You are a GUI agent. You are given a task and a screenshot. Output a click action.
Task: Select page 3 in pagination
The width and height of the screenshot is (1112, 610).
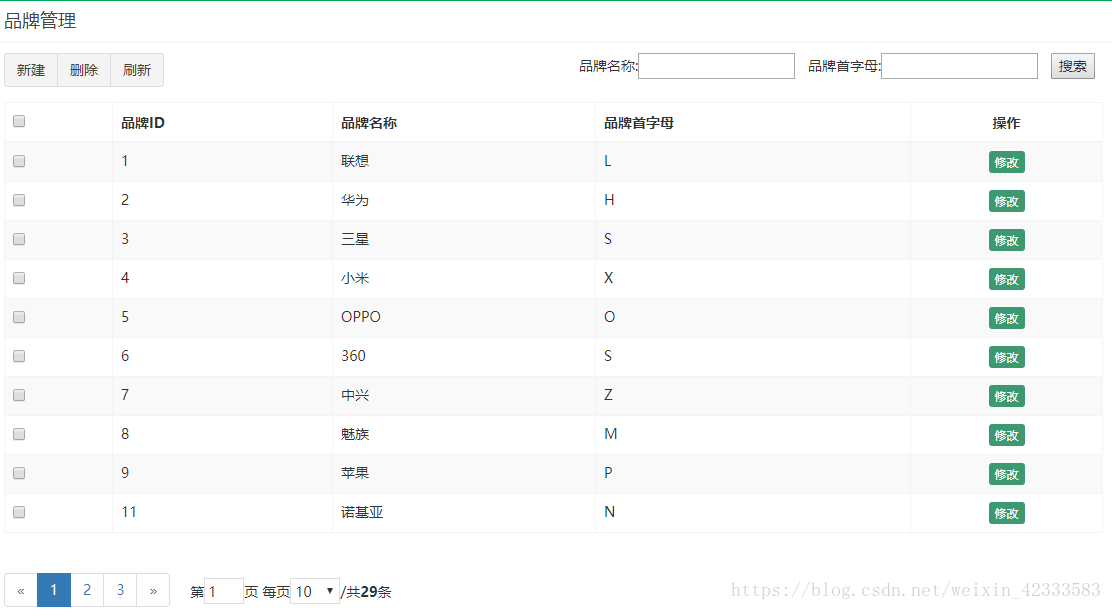[120, 590]
